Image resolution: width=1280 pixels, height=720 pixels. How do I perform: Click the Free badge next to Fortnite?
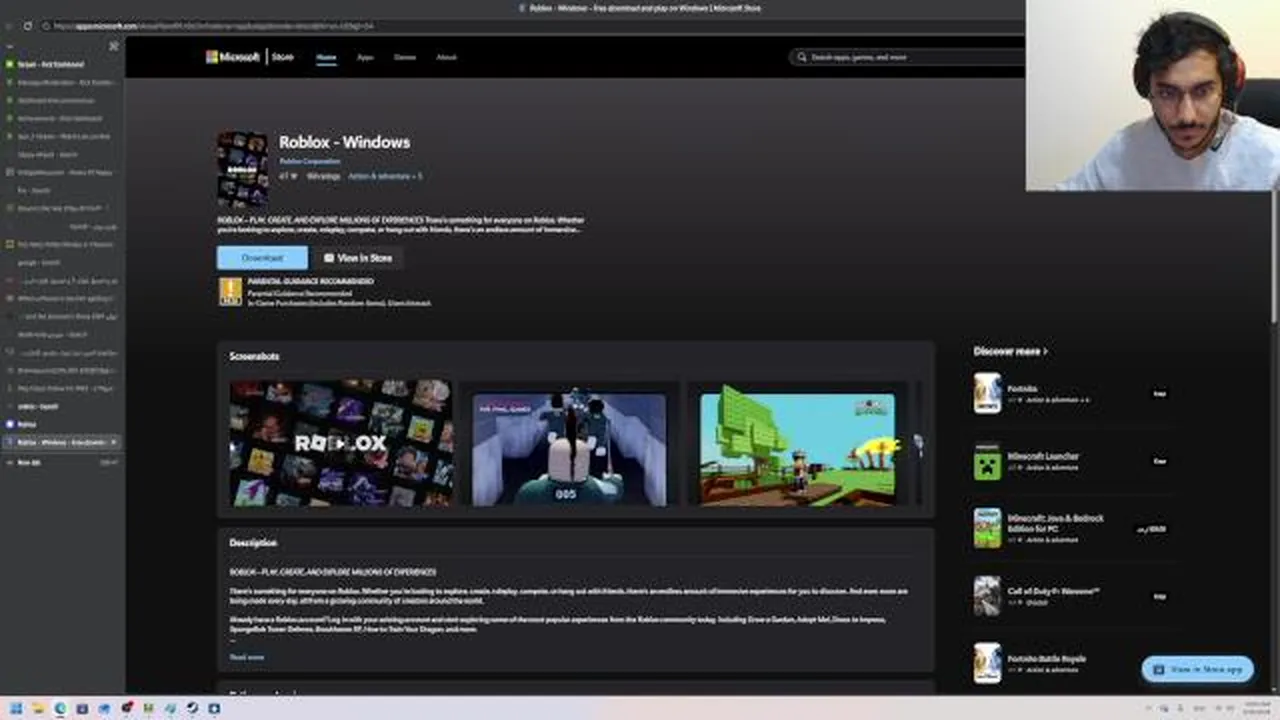tap(1159, 394)
